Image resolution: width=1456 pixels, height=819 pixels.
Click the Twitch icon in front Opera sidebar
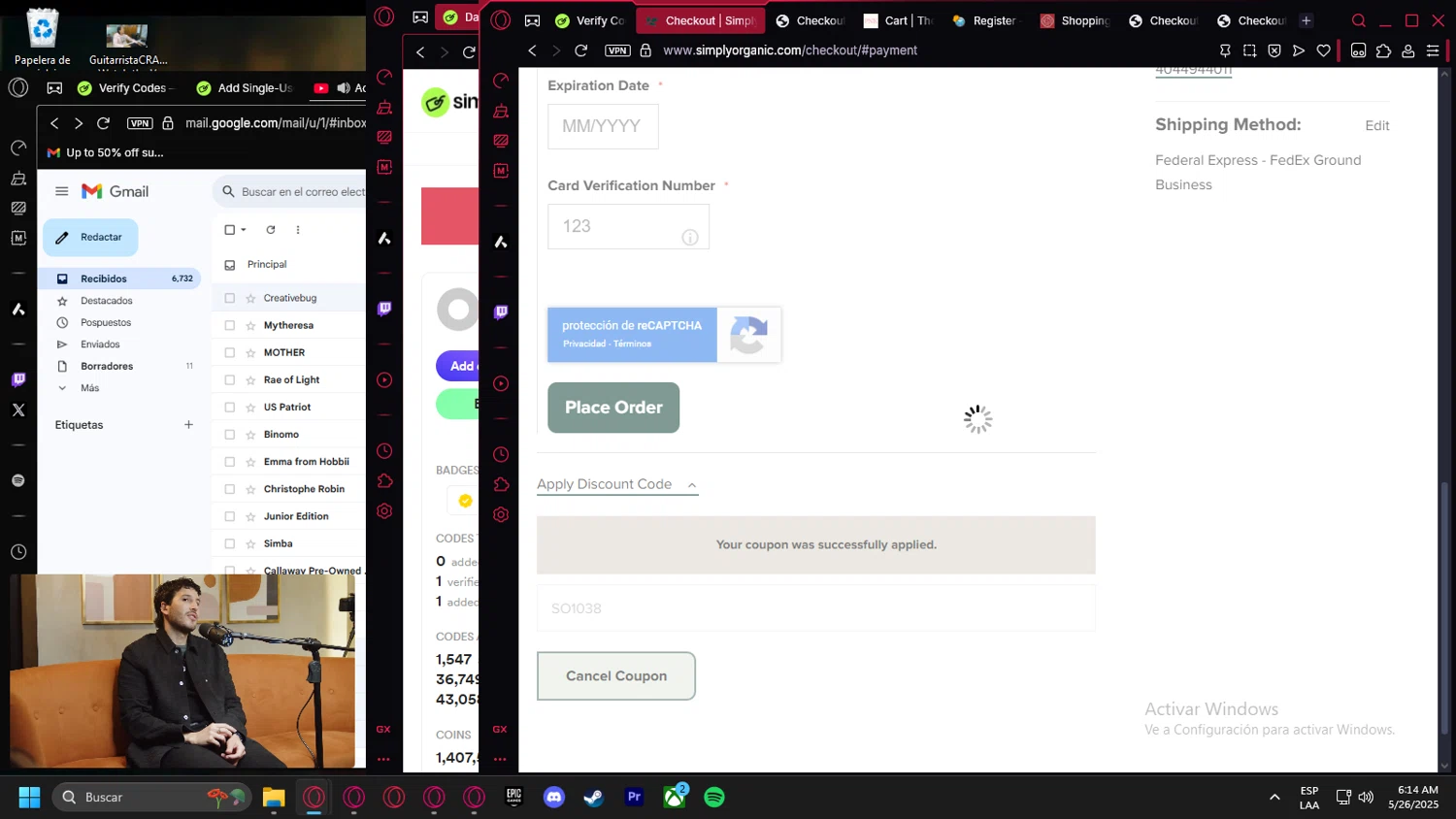(501, 312)
